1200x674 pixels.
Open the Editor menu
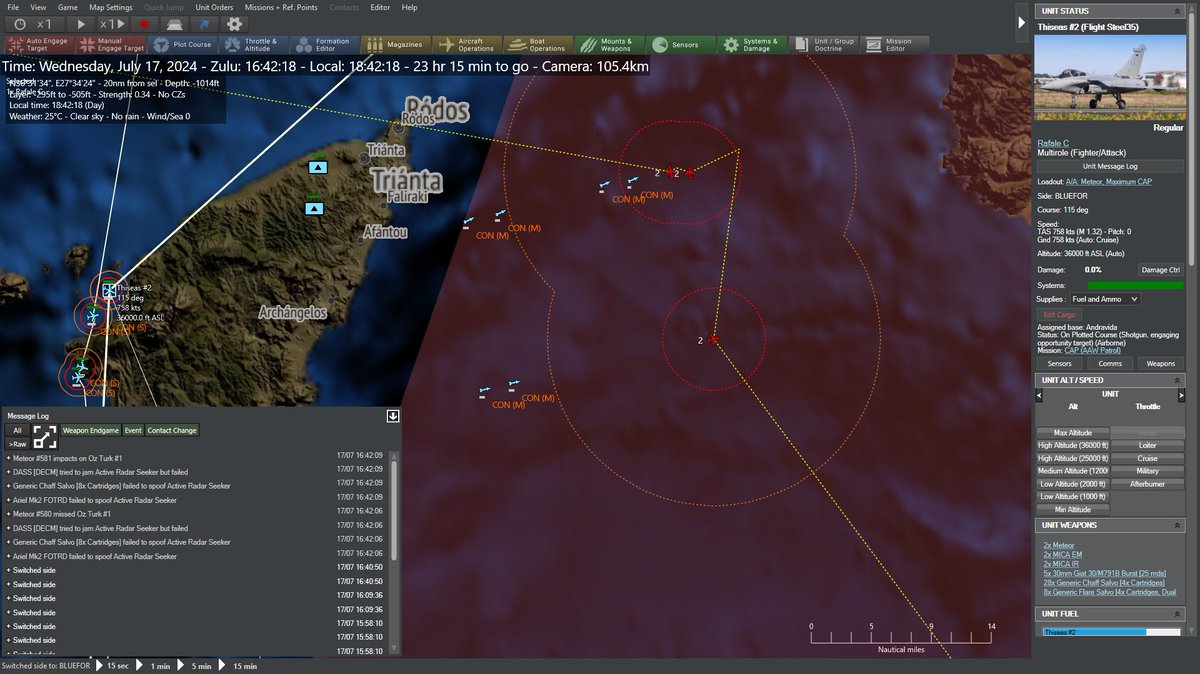point(380,7)
